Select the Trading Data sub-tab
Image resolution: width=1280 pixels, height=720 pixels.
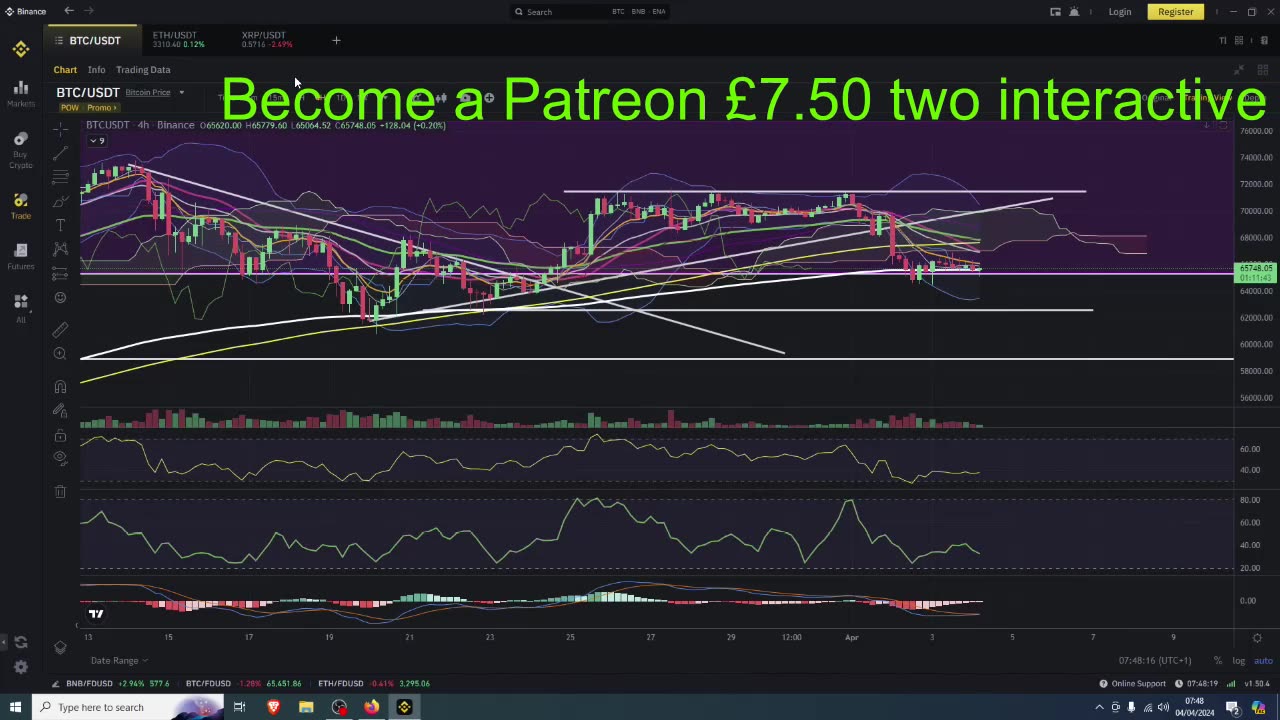[143, 70]
